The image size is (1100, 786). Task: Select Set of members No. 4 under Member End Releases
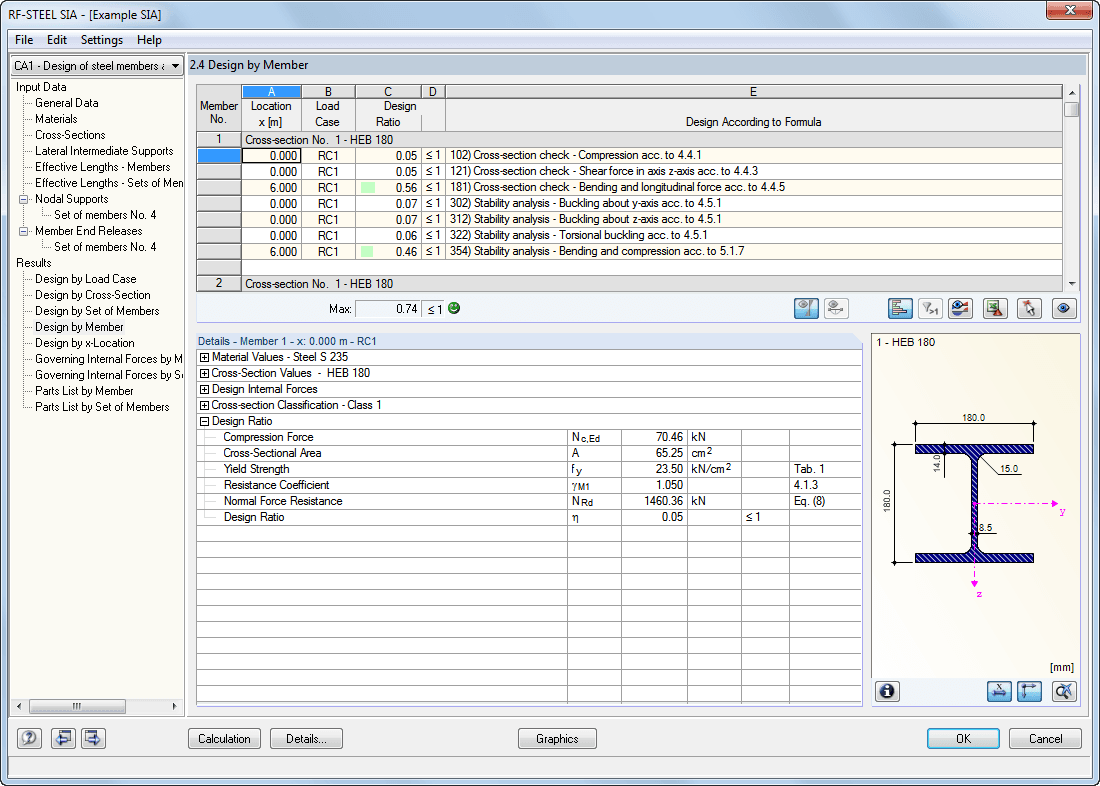(x=105, y=247)
